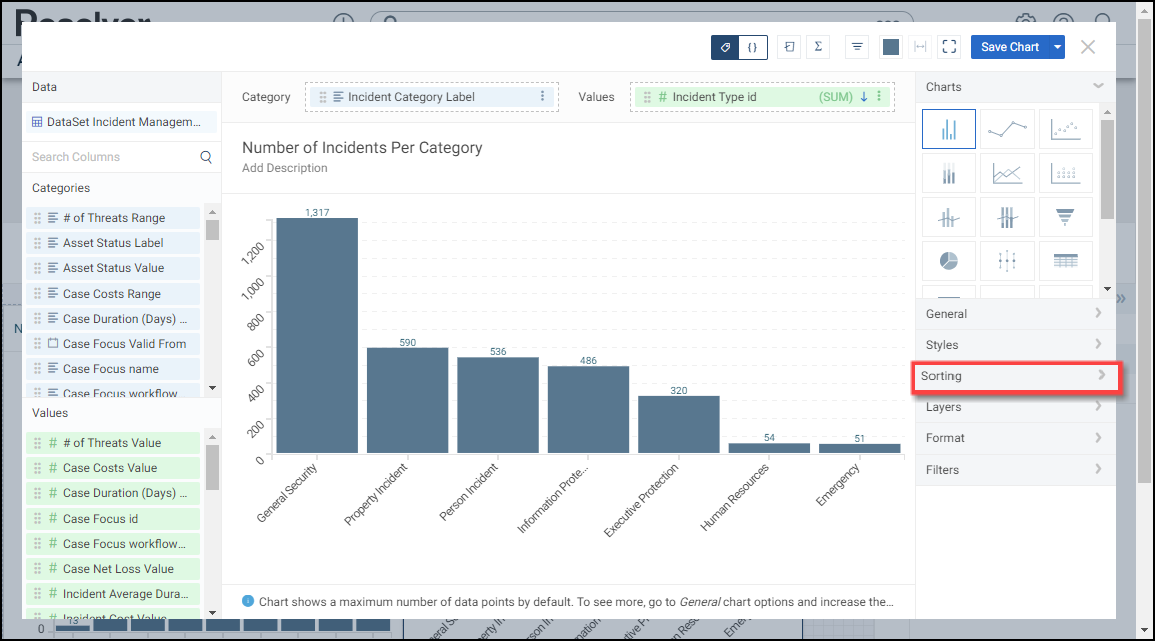Toggle sort direction arrow on Incident Type id

click(x=864, y=97)
